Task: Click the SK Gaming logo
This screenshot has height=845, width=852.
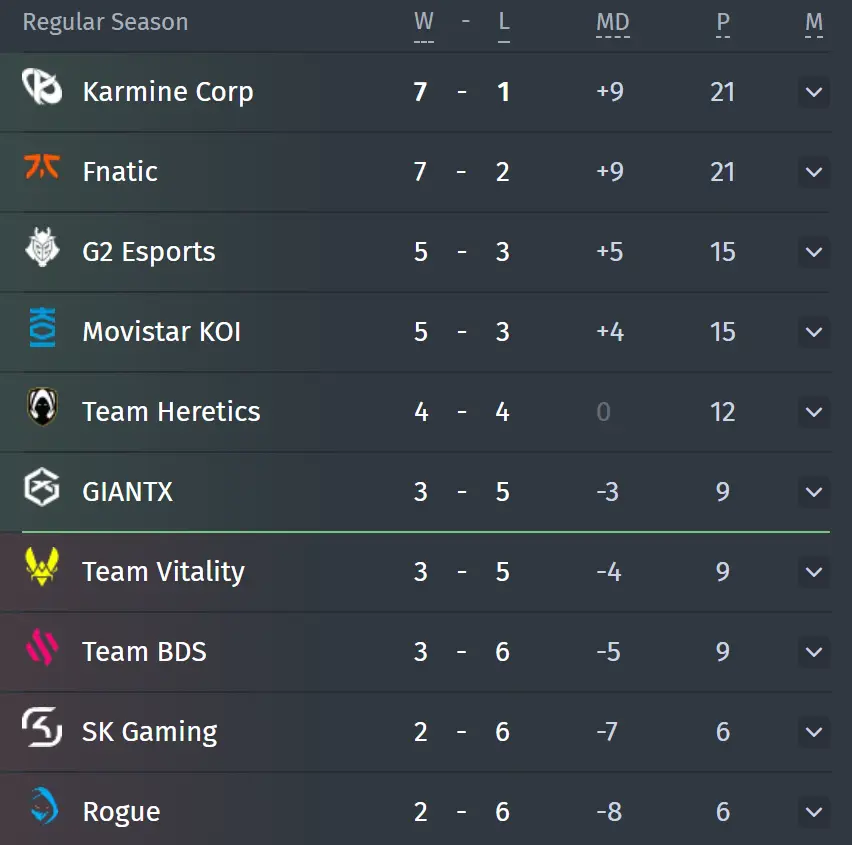Action: pyautogui.click(x=42, y=727)
